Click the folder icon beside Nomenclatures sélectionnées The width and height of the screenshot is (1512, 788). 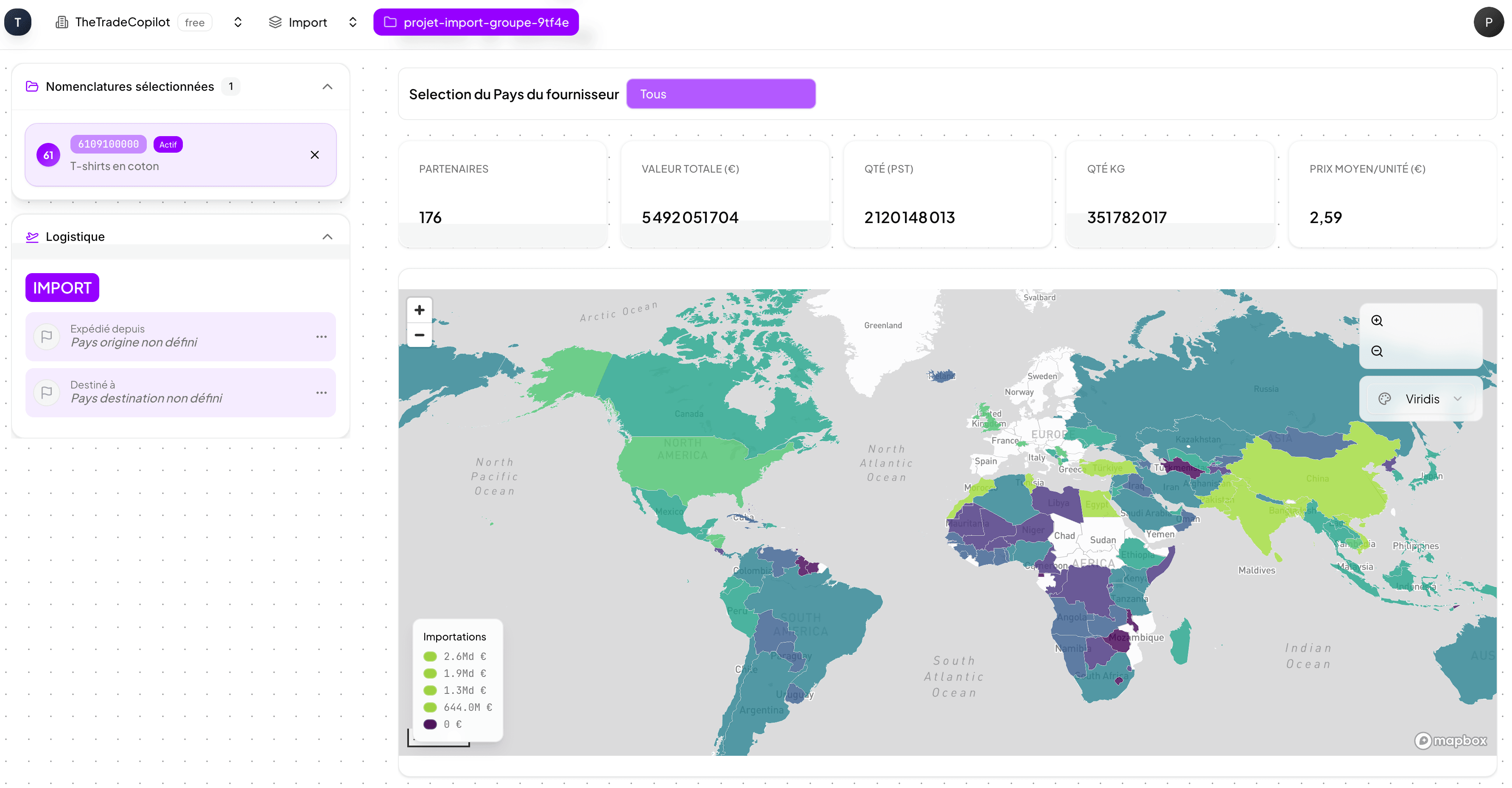32,86
